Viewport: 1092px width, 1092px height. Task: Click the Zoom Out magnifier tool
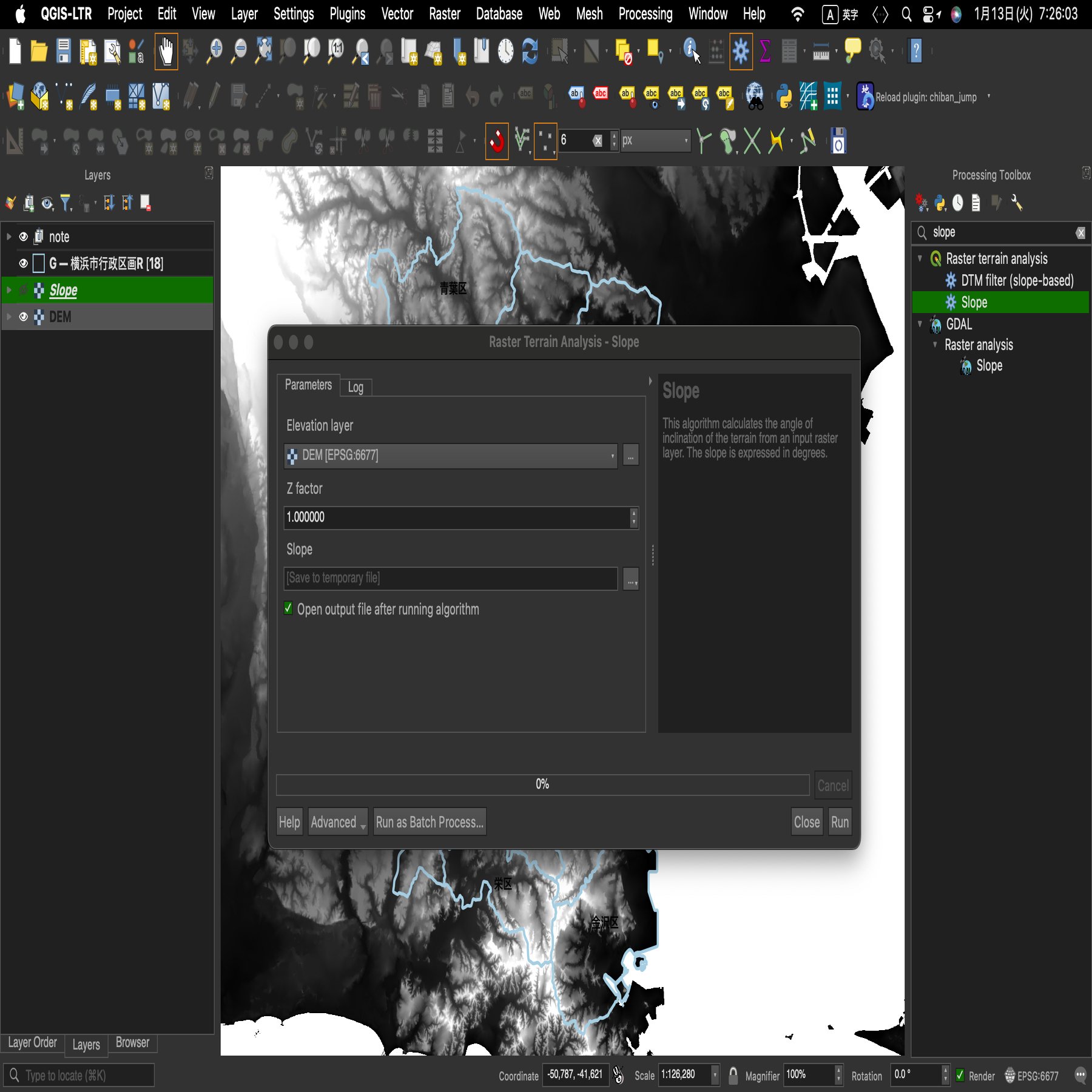pos(240,51)
